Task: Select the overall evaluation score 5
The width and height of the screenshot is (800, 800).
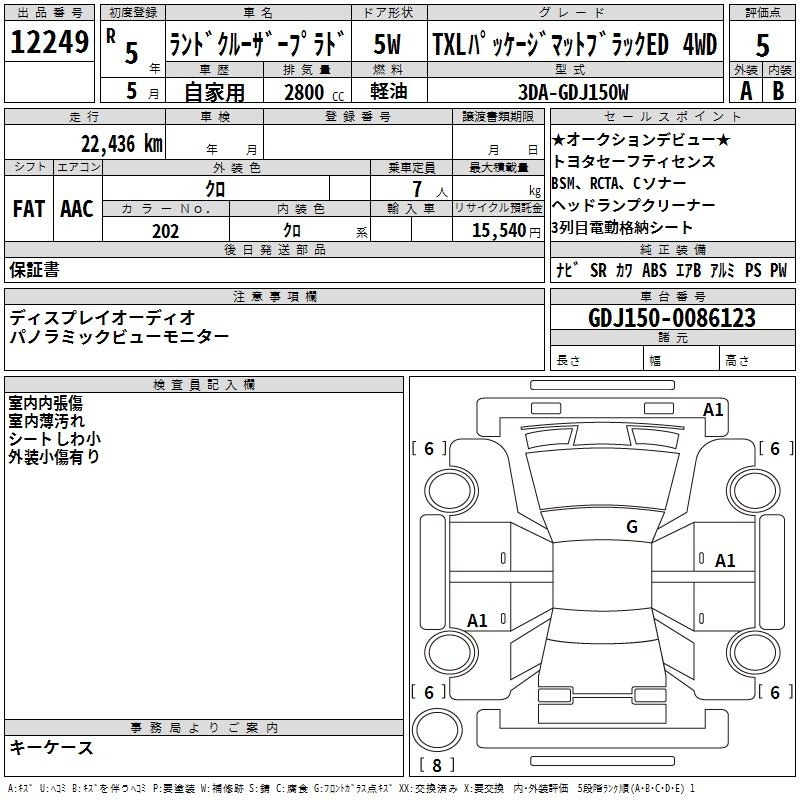Action: pos(762,45)
